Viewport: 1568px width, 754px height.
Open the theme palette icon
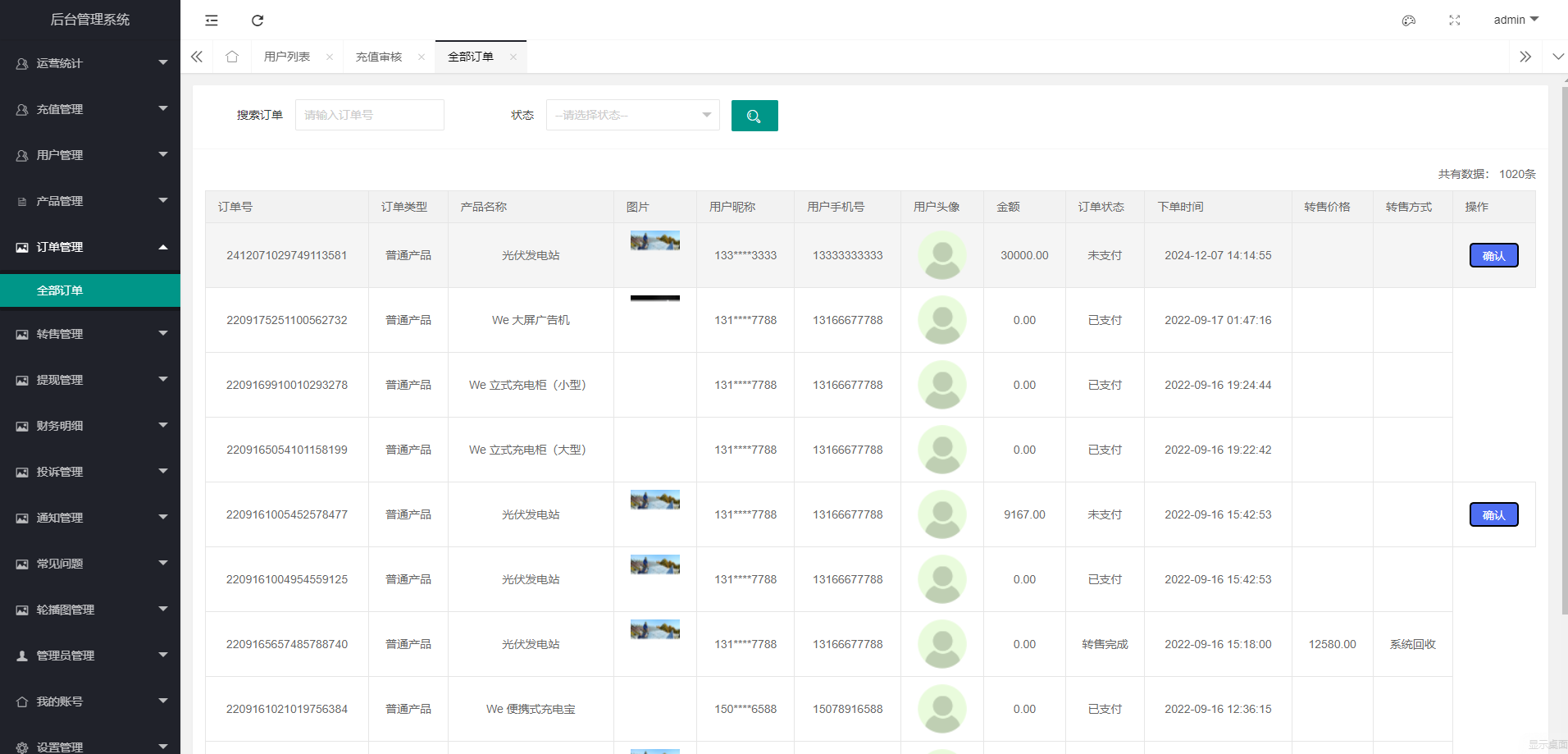coord(1408,21)
